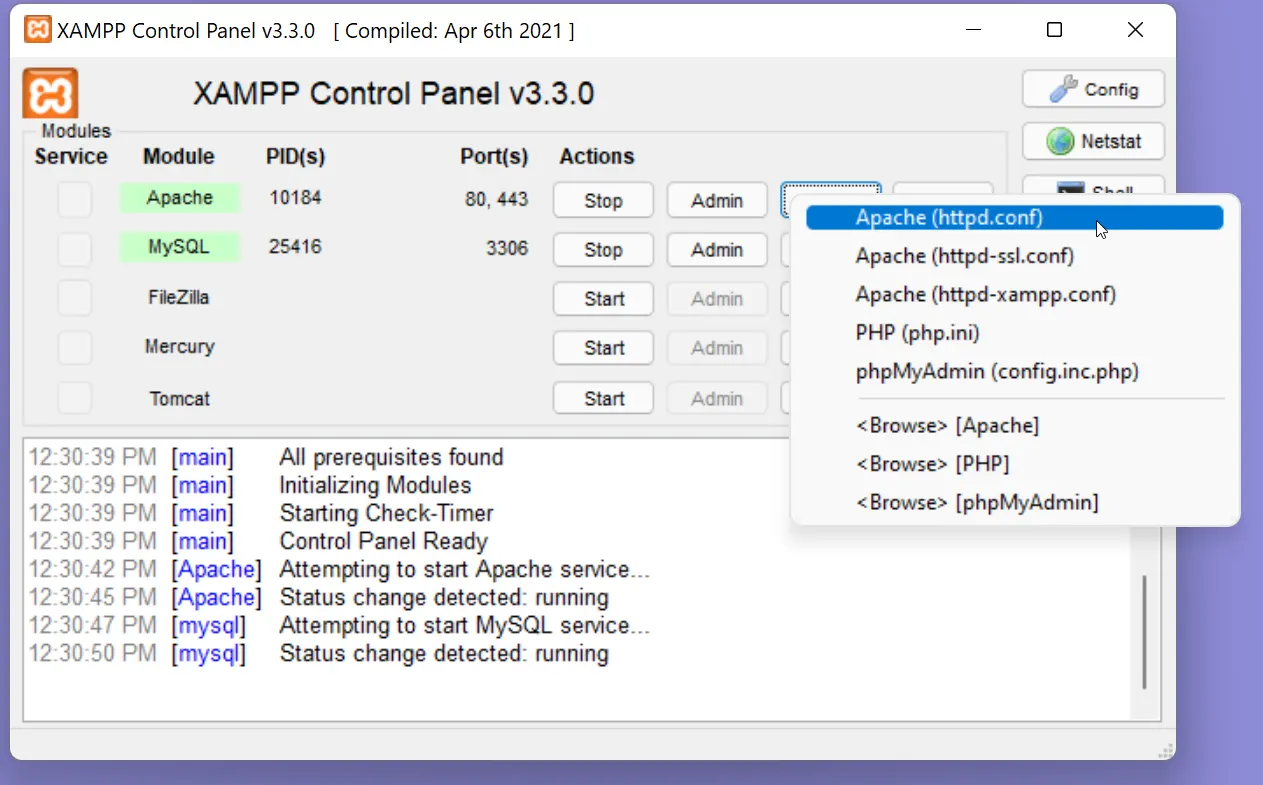Open the MySQL Admin page
The width and height of the screenshot is (1263, 785).
(716, 249)
